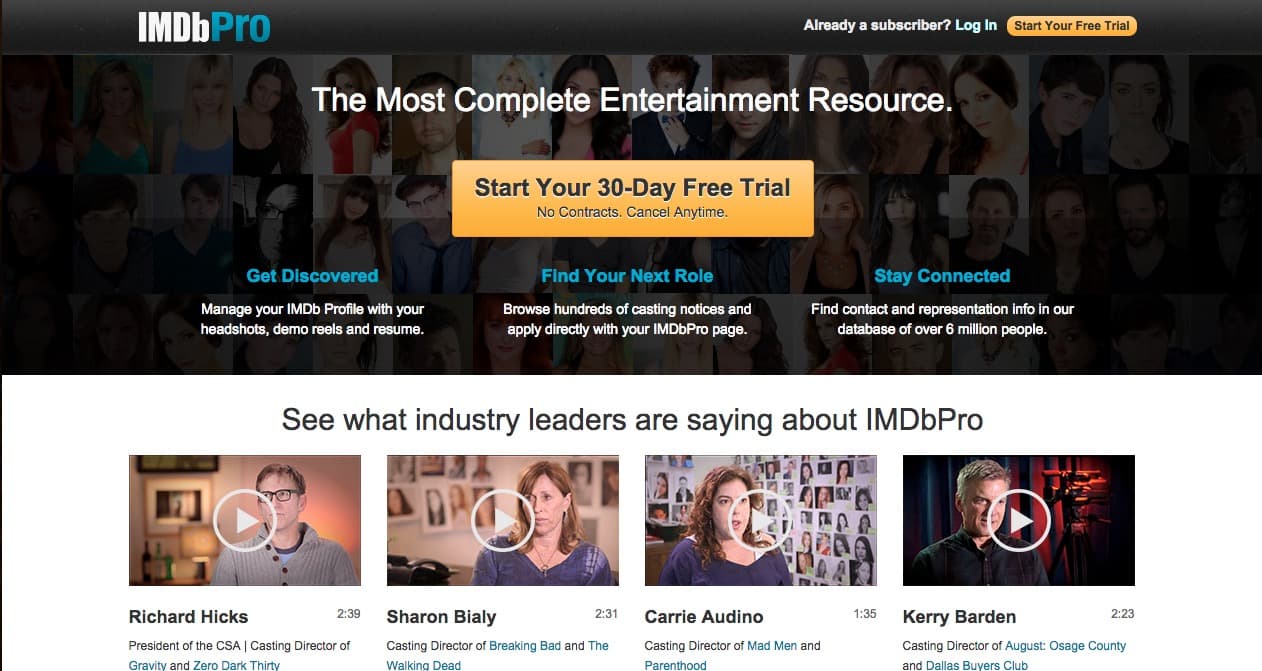Click the header Start Your Free Trial button
Screen dimensions: 1262x671
(1072, 26)
